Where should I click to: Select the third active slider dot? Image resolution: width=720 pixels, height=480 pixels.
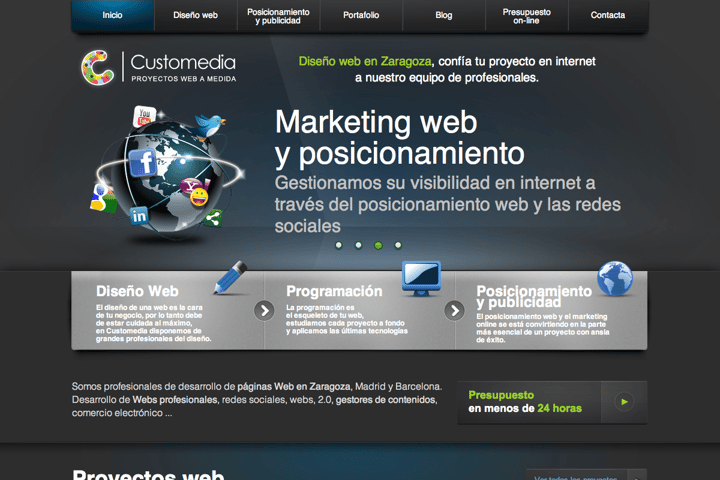(x=378, y=245)
